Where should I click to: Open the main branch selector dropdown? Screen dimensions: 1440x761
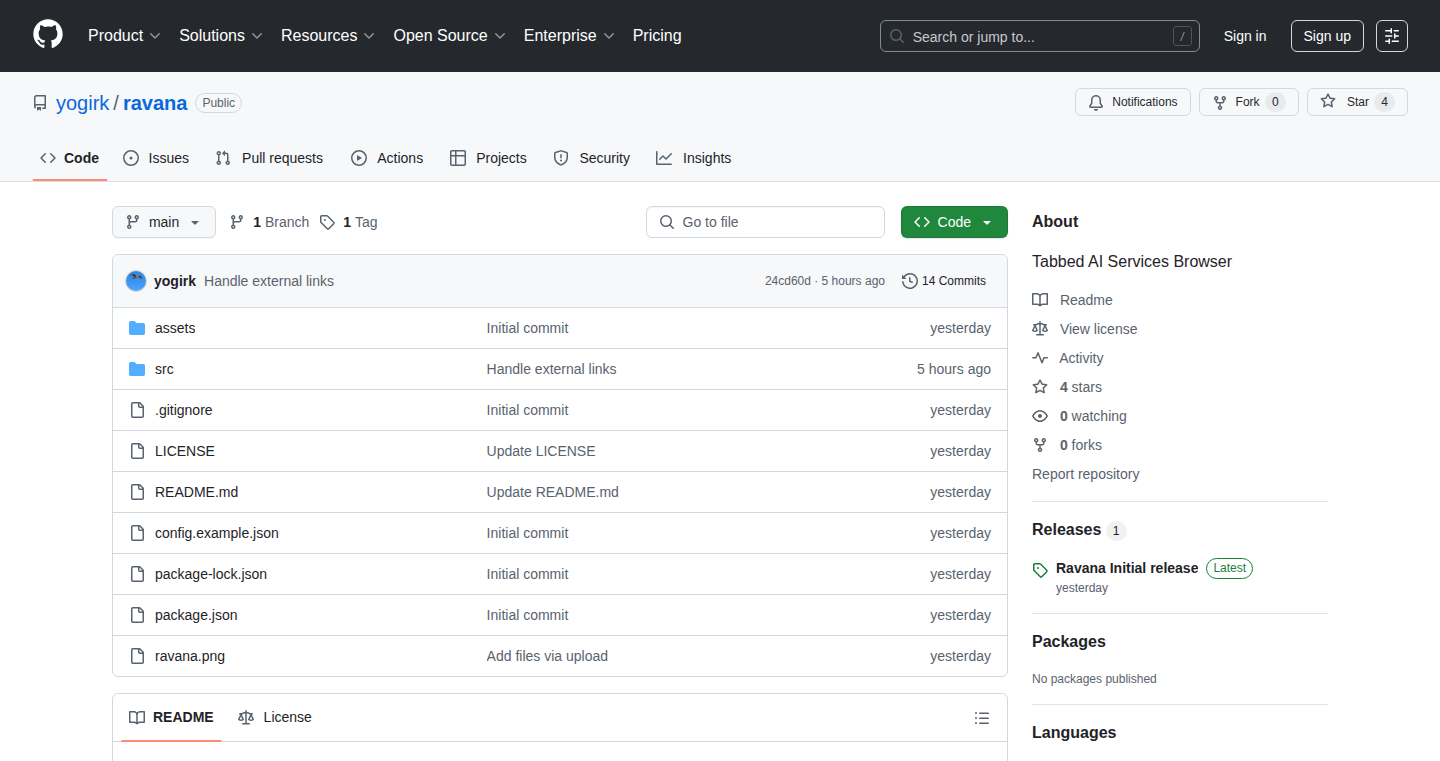pos(164,222)
